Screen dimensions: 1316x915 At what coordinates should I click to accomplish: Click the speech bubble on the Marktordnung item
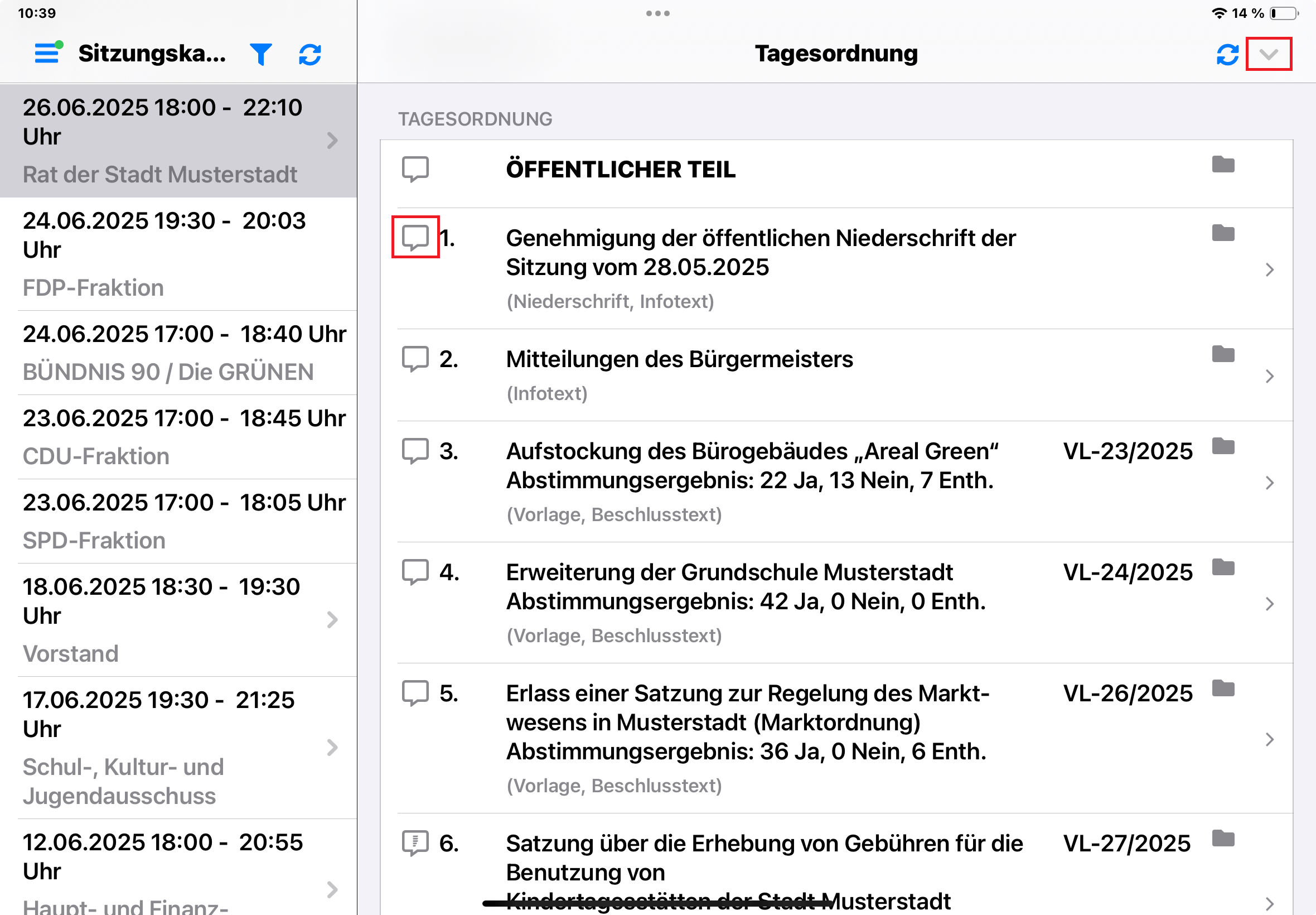click(415, 694)
